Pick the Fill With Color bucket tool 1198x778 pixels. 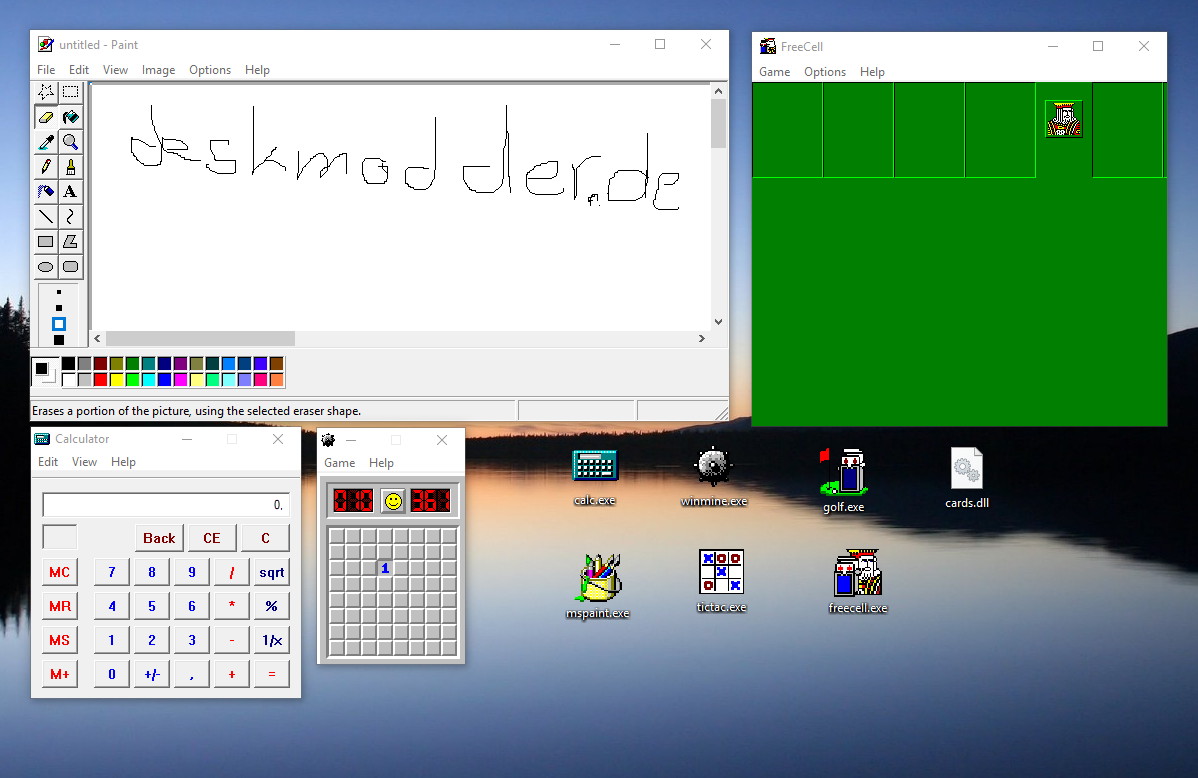(x=70, y=117)
